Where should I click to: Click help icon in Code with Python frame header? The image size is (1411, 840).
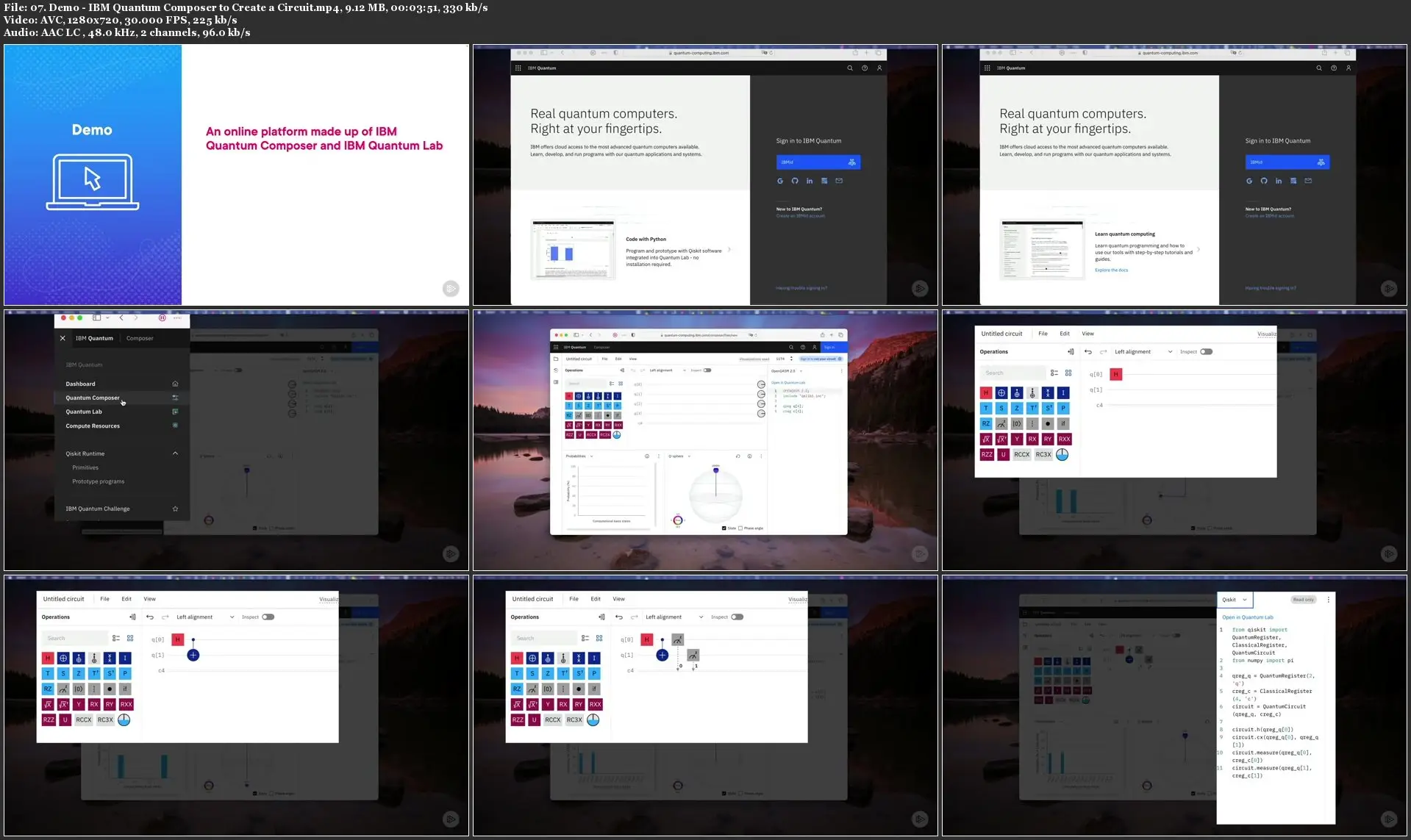(865, 68)
